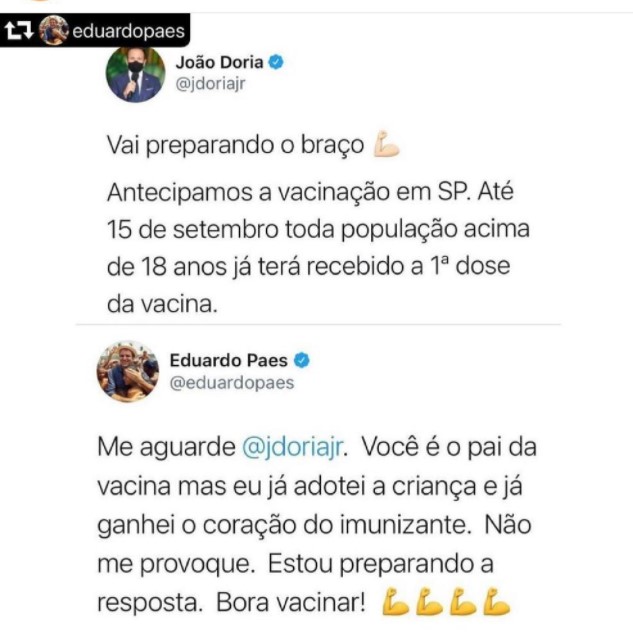633x642 pixels.
Task: Click the tweet text 'Antecipamos a vacinação em SP'
Action: (x=288, y=192)
